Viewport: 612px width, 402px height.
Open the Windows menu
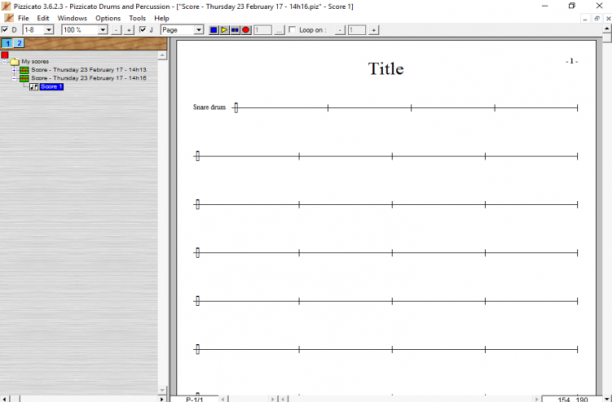[72, 18]
